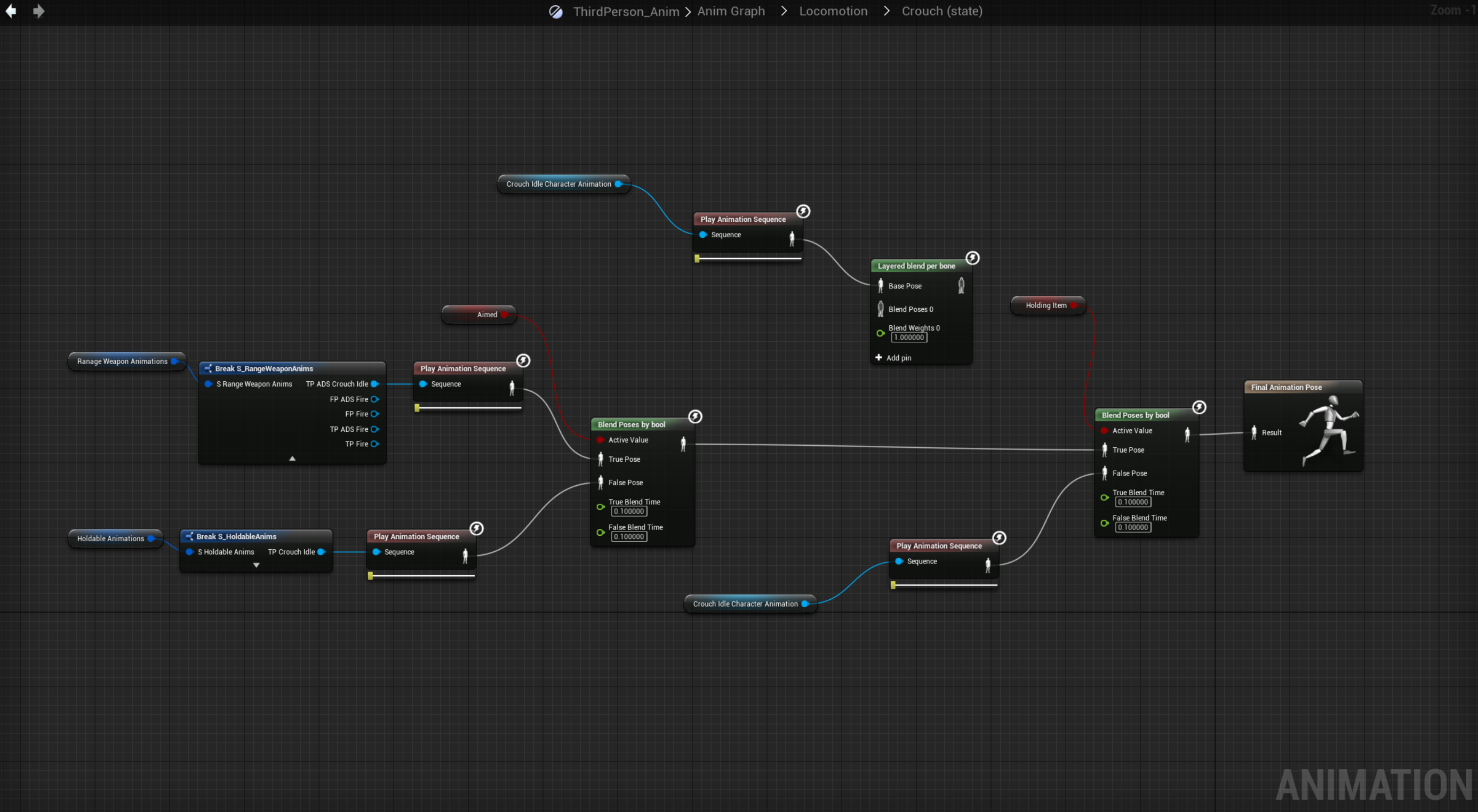Click the Holding Item boolean output pin
Screen dimensions: 1478x812
click(1074, 305)
